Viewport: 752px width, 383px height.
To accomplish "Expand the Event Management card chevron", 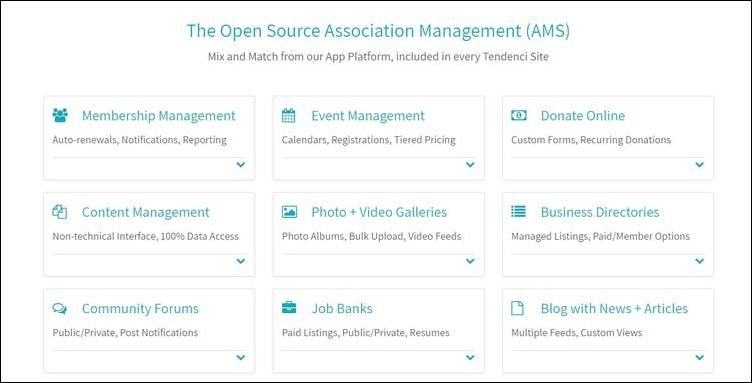I will click(x=470, y=164).
